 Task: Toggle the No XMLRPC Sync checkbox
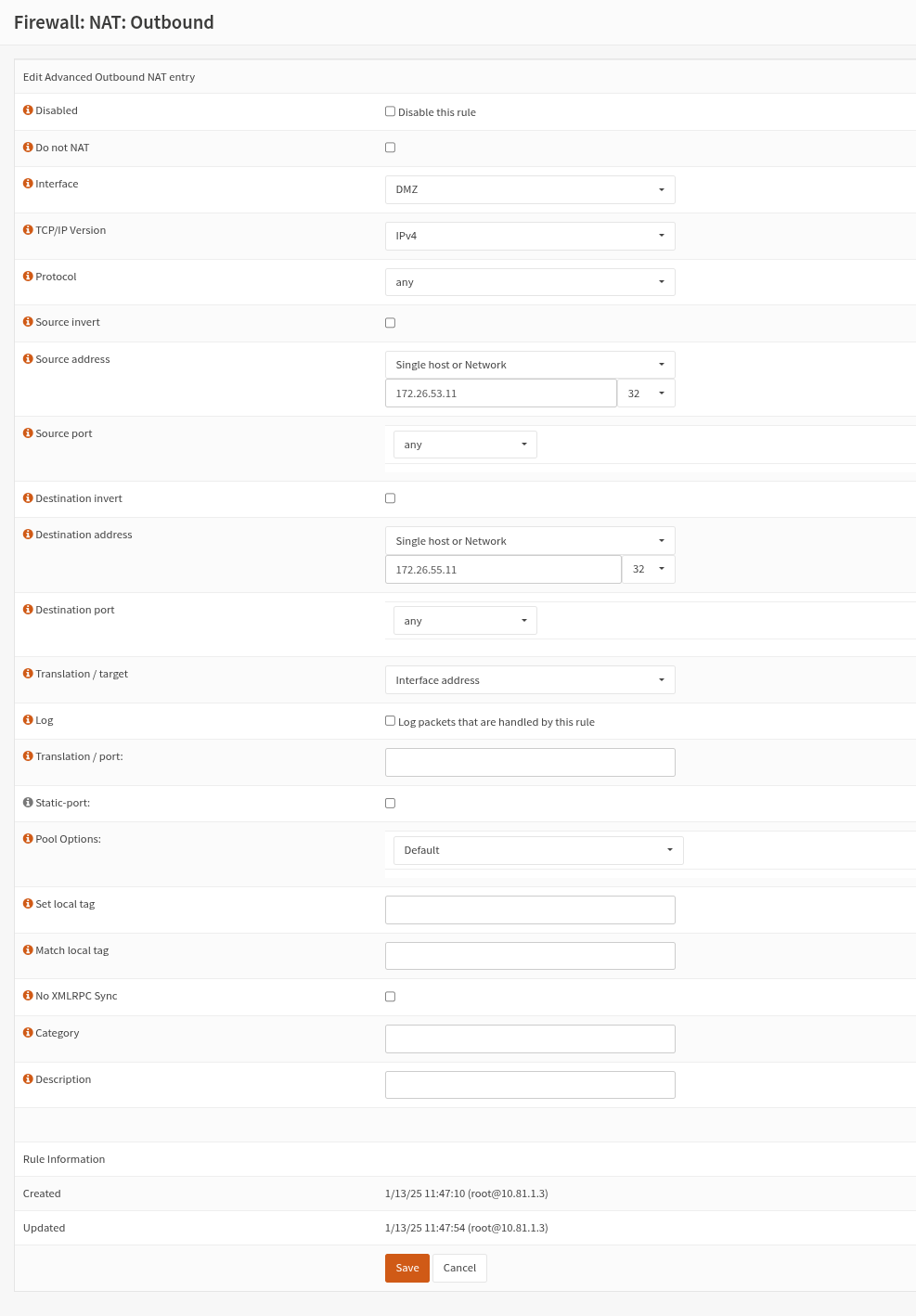[390, 996]
